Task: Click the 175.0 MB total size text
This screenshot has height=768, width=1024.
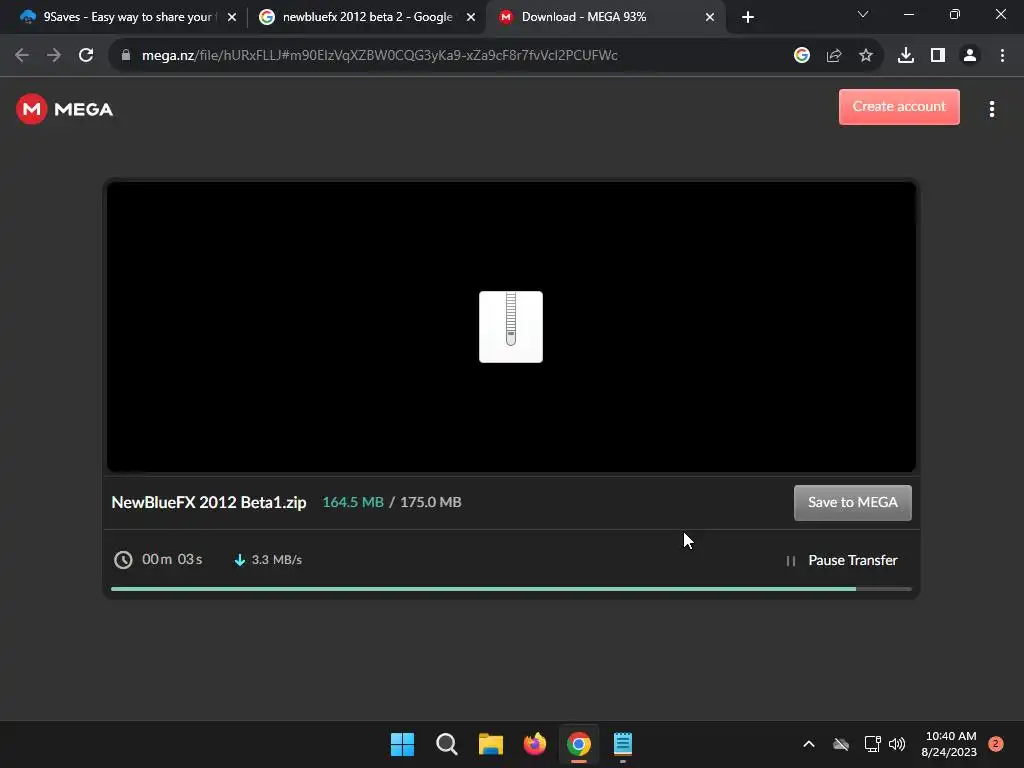Action: pos(430,502)
